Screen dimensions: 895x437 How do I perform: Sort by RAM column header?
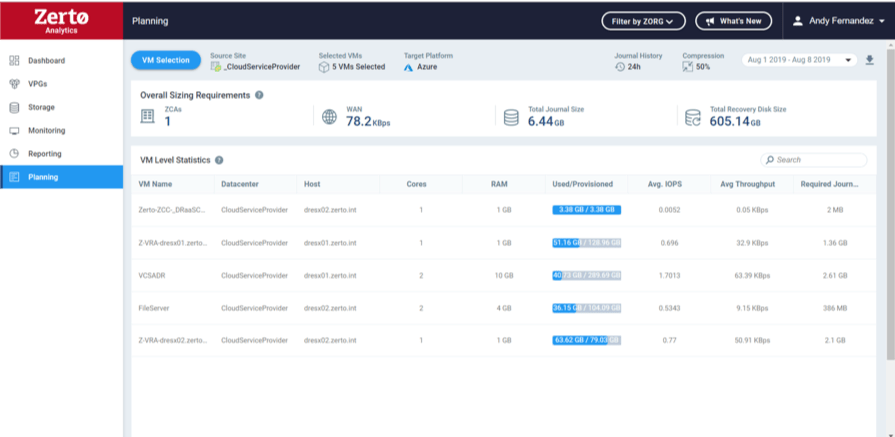click(x=499, y=184)
